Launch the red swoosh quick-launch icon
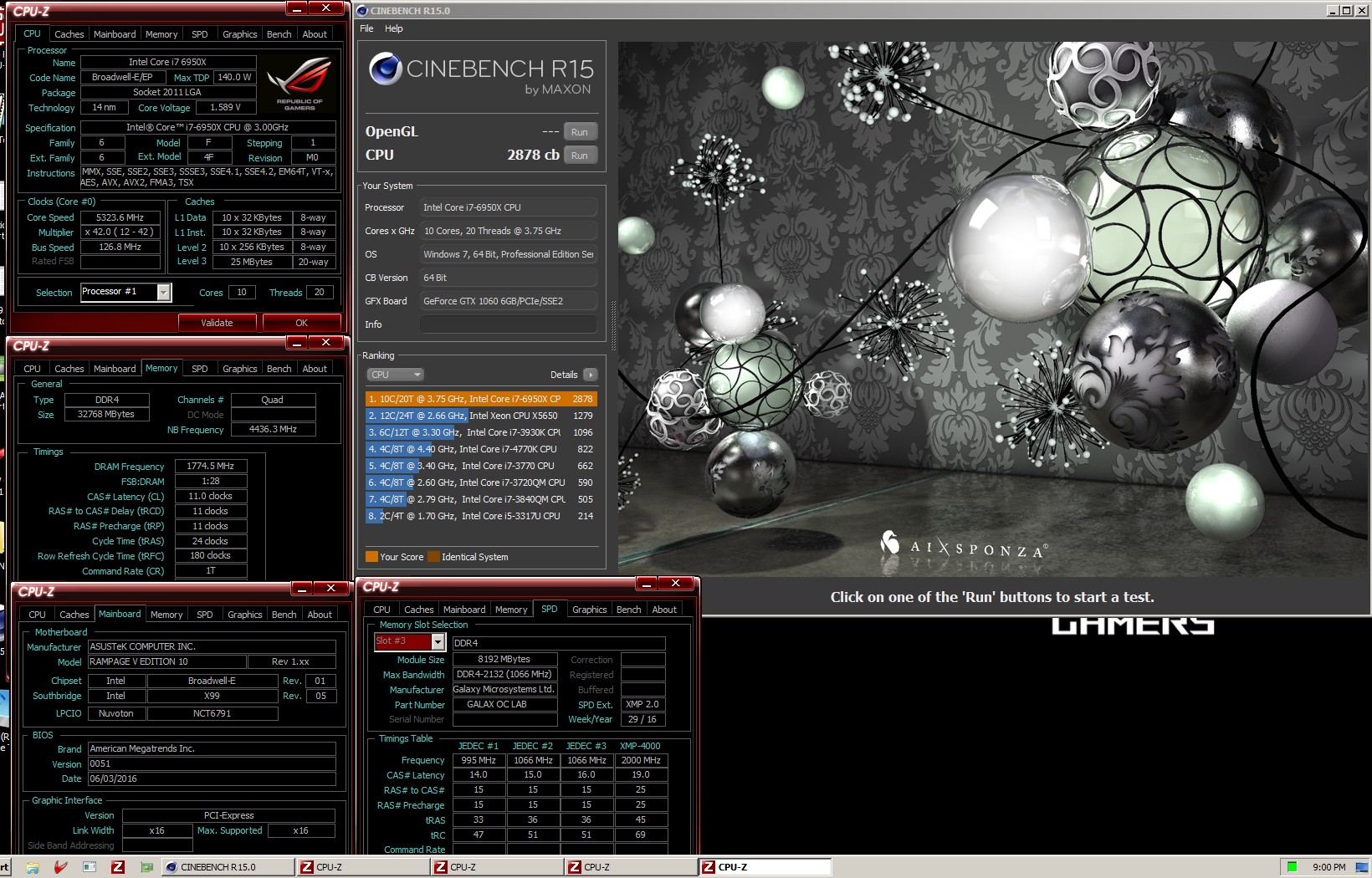Image resolution: width=1372 pixels, height=878 pixels. (60, 867)
